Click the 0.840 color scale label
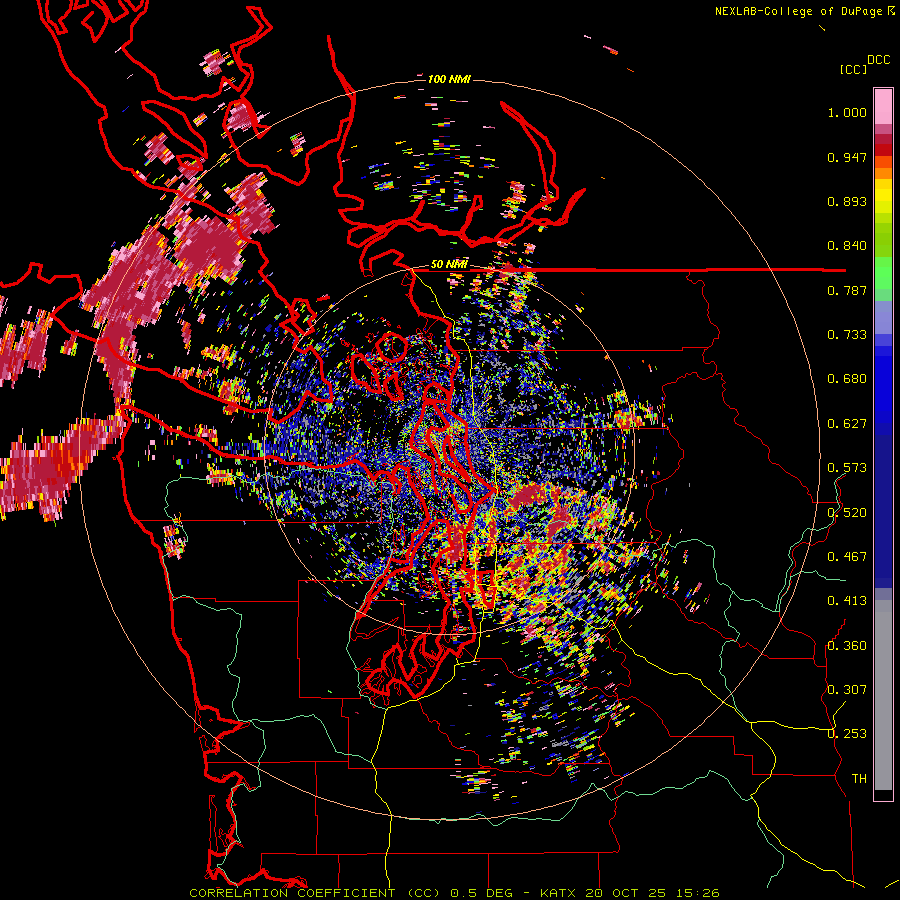The height and width of the screenshot is (900, 900). pos(847,246)
